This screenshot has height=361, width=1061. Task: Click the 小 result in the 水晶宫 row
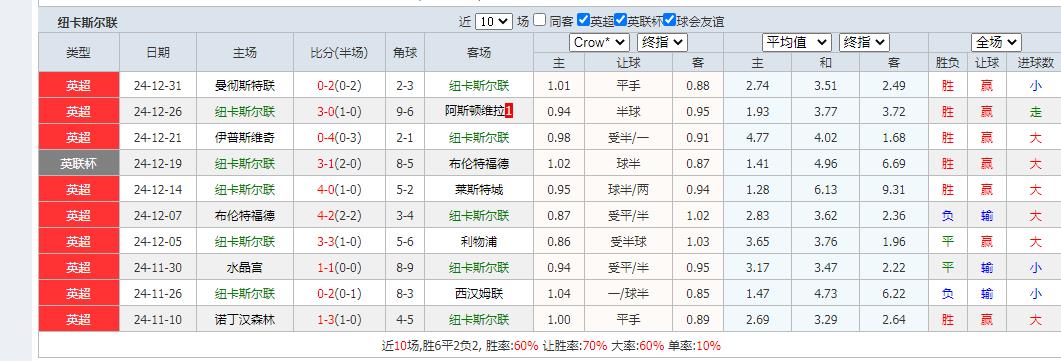pyautogui.click(x=1035, y=268)
